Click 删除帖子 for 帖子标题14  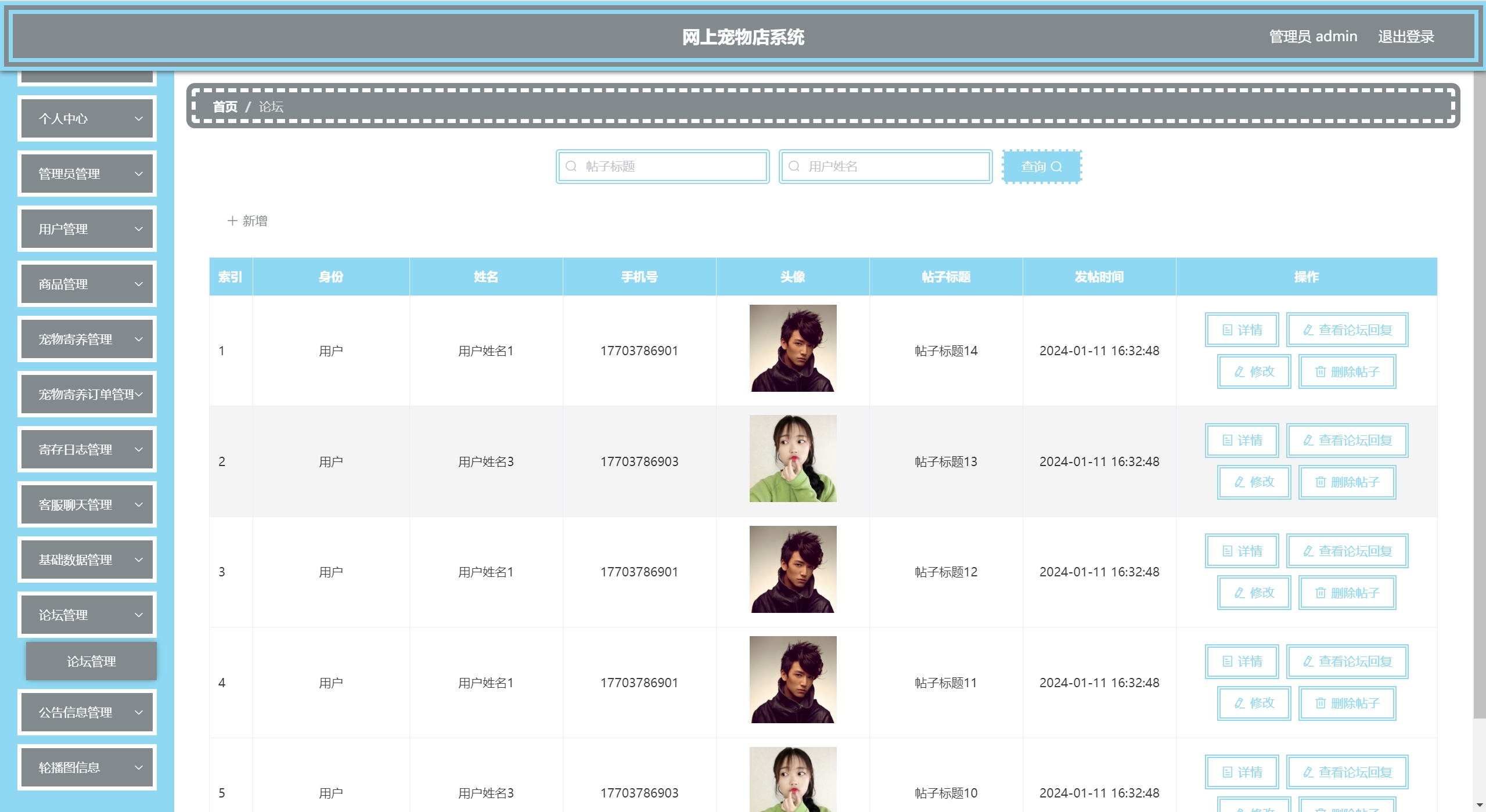point(1347,371)
